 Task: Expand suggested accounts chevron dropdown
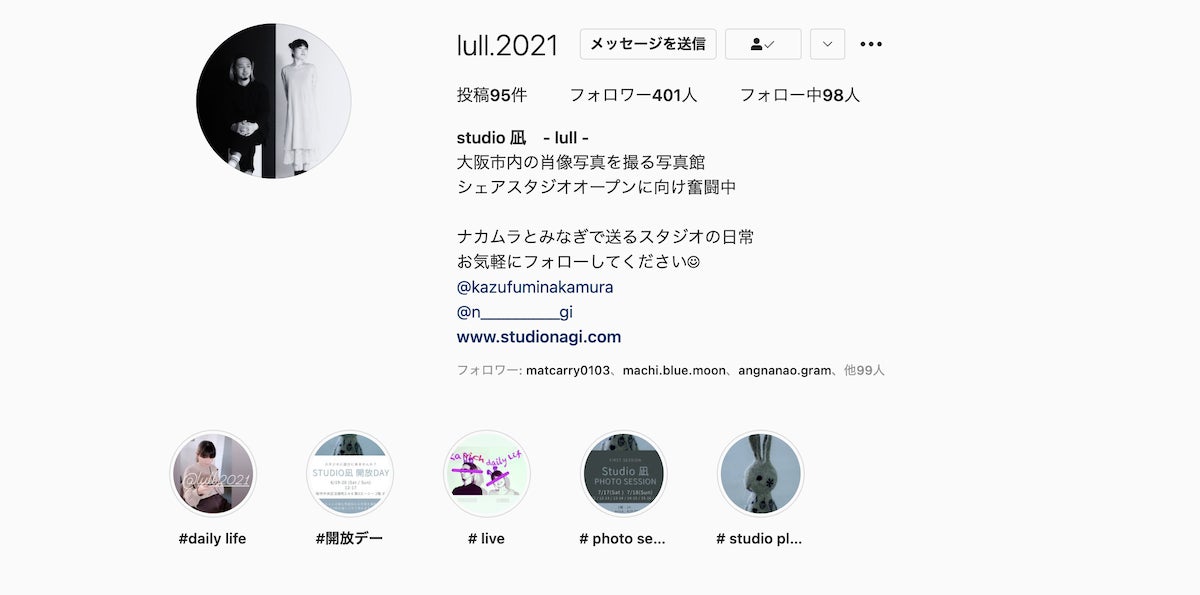(x=827, y=44)
